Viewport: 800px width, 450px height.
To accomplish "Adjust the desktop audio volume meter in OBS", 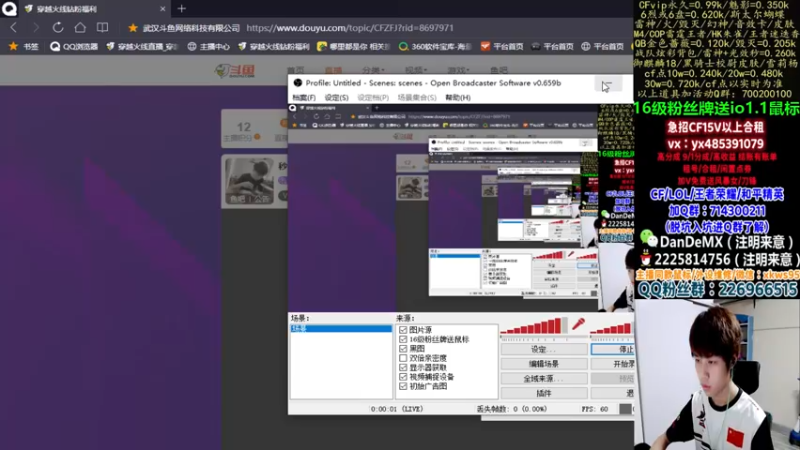I will pyautogui.click(x=612, y=329).
